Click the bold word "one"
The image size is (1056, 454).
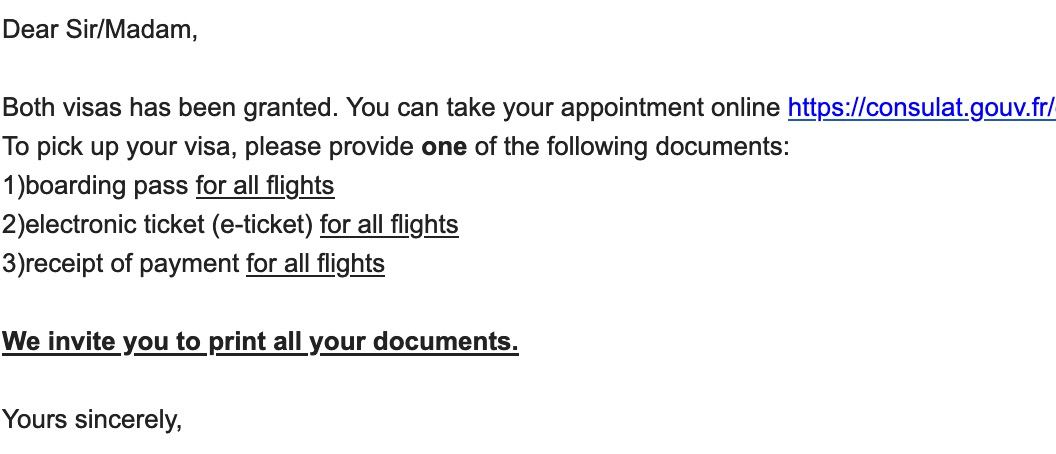444,147
